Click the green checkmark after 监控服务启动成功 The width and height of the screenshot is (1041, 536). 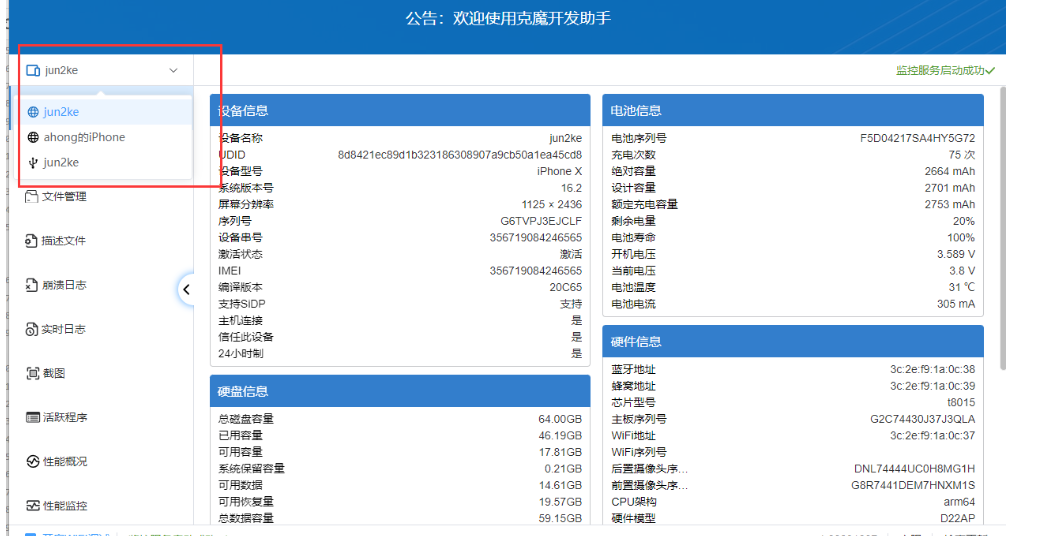pyautogui.click(x=990, y=70)
